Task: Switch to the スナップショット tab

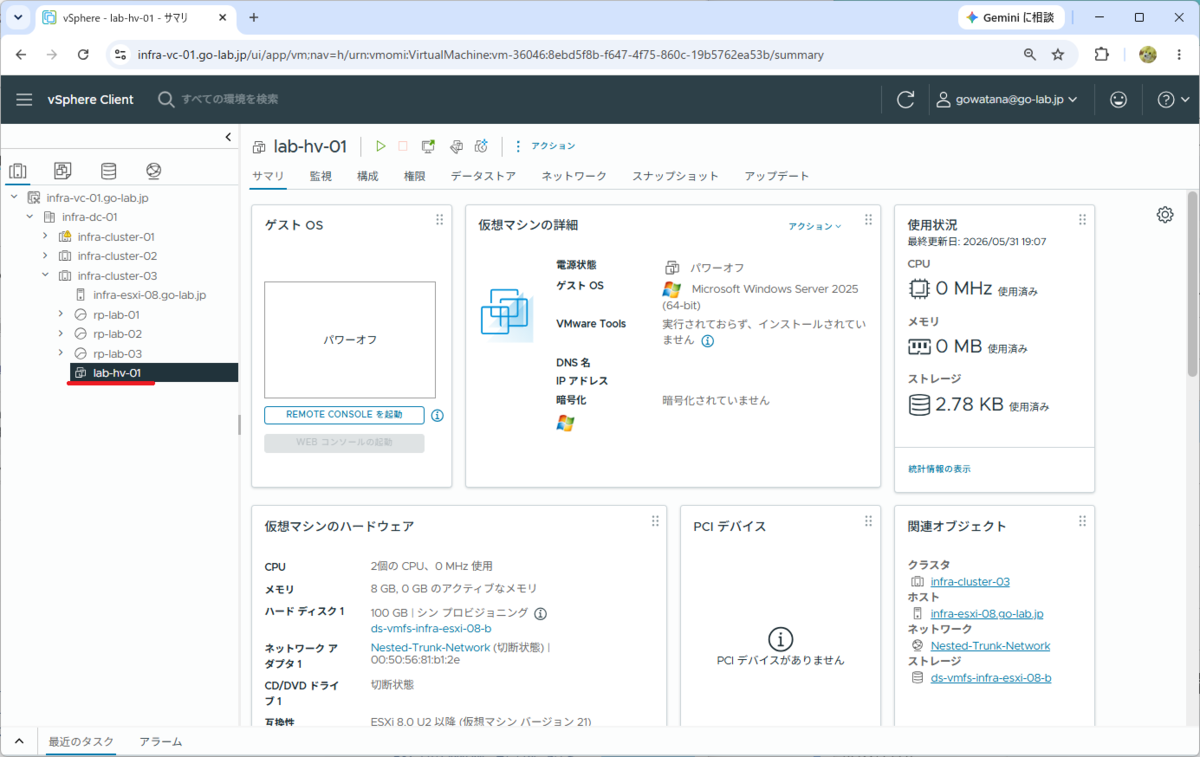Action: (x=675, y=176)
